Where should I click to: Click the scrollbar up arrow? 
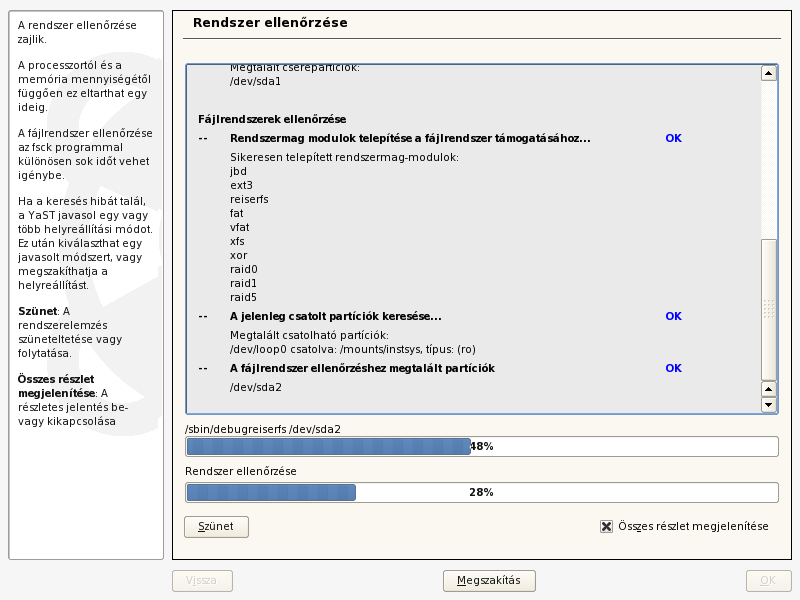(766, 70)
